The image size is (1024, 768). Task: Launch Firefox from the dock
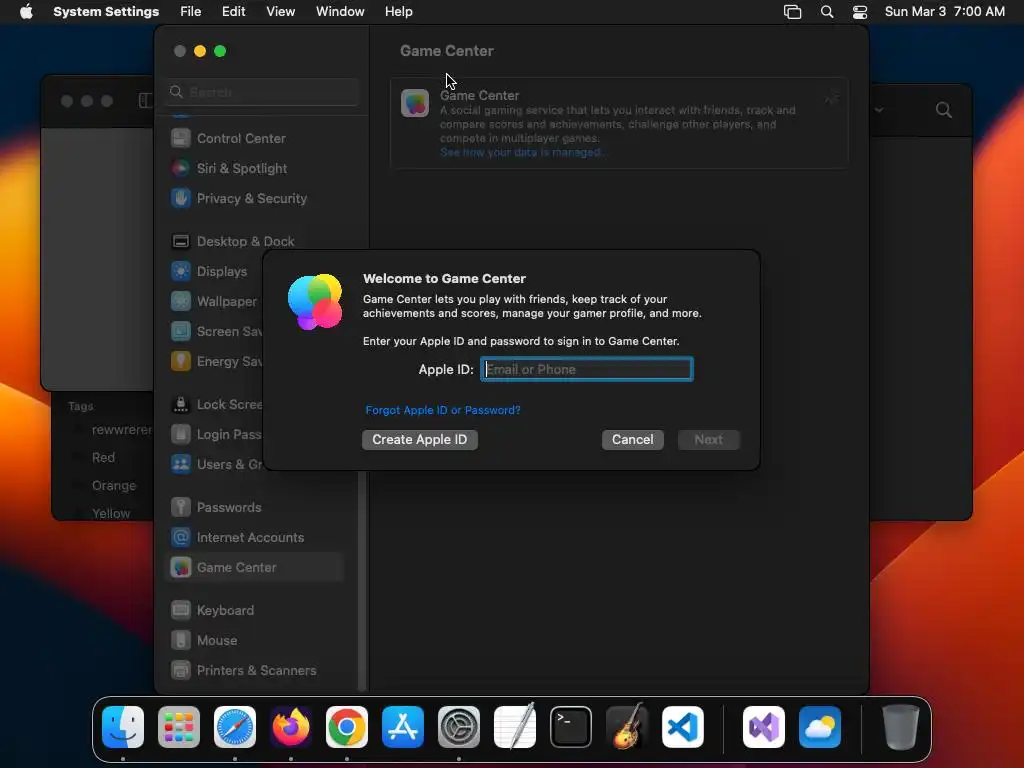click(x=291, y=727)
